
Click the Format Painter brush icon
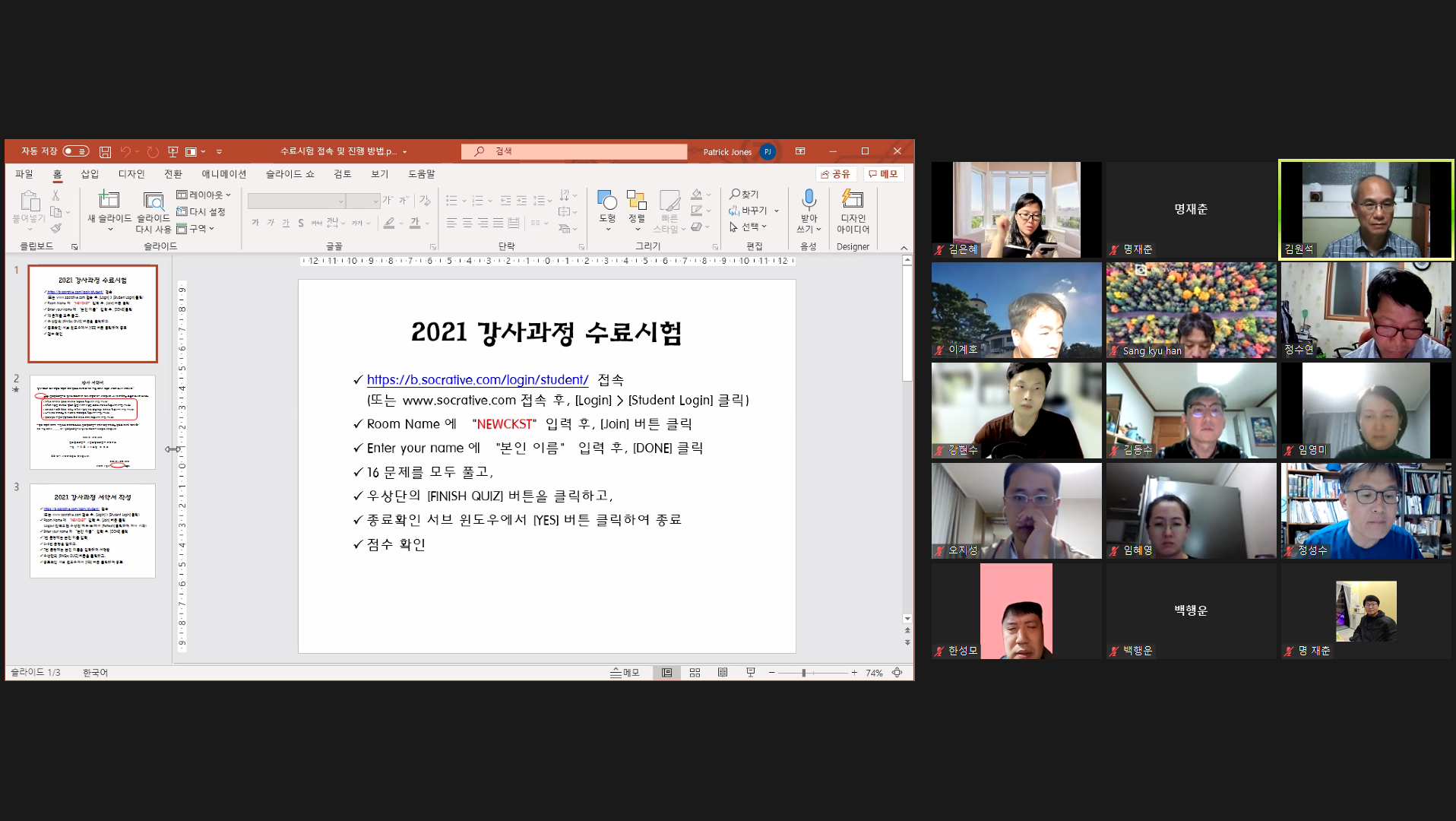point(55,228)
